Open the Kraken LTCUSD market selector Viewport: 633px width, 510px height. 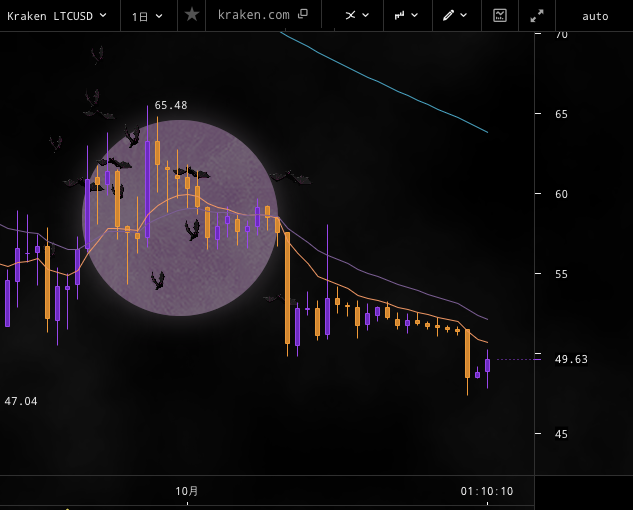click(x=57, y=16)
